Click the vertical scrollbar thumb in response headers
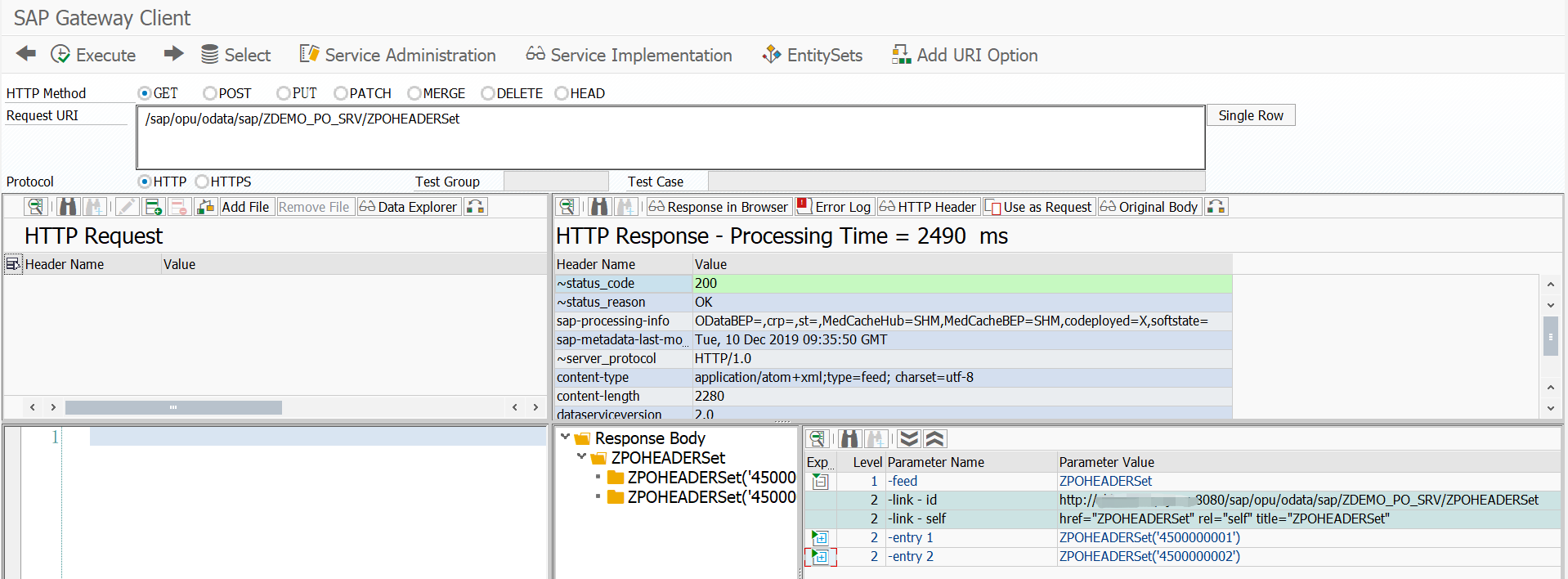Image resolution: width=1568 pixels, height=579 pixels. 1550,336
